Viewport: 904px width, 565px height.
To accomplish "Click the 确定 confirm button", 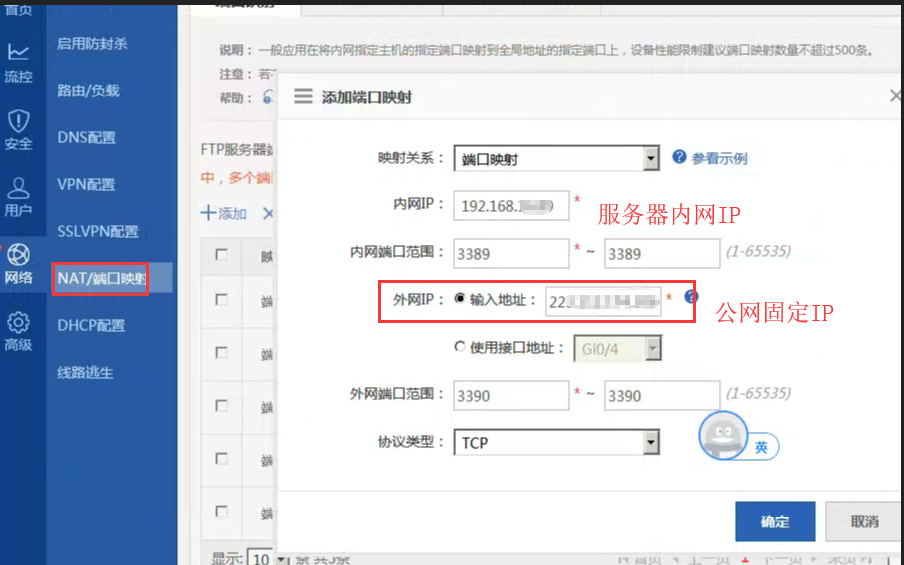I will 774,521.
